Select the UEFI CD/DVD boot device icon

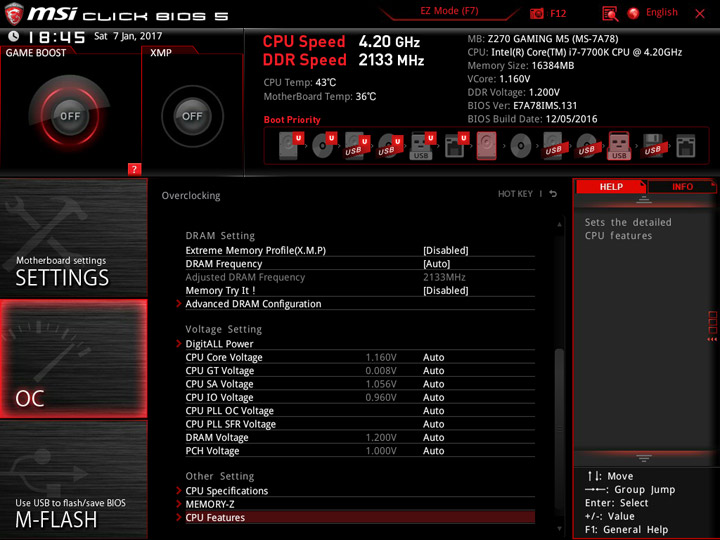point(324,146)
